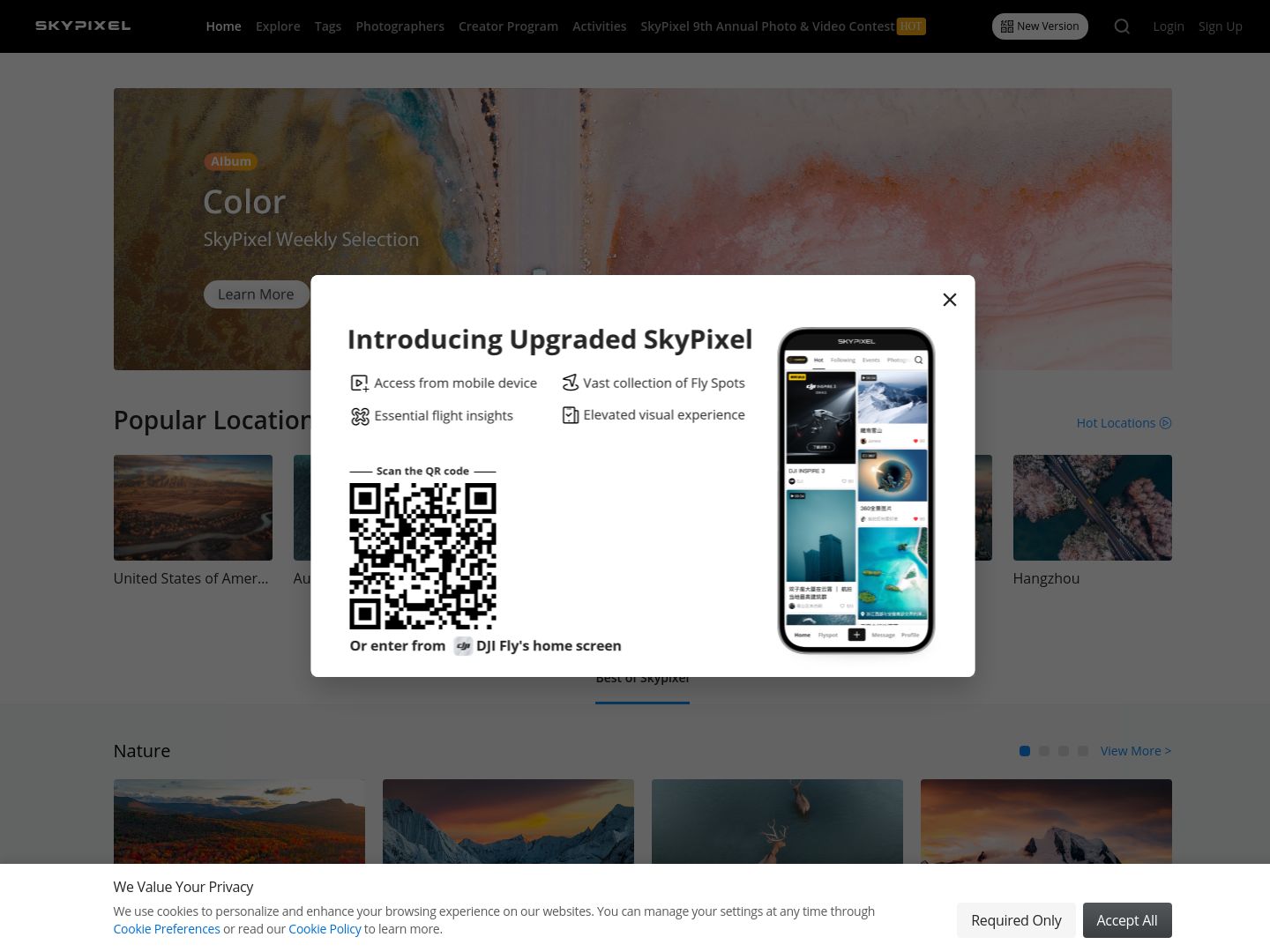Viewport: 1270px width, 952px height.
Task: Open the Activities menu item
Action: [599, 26]
